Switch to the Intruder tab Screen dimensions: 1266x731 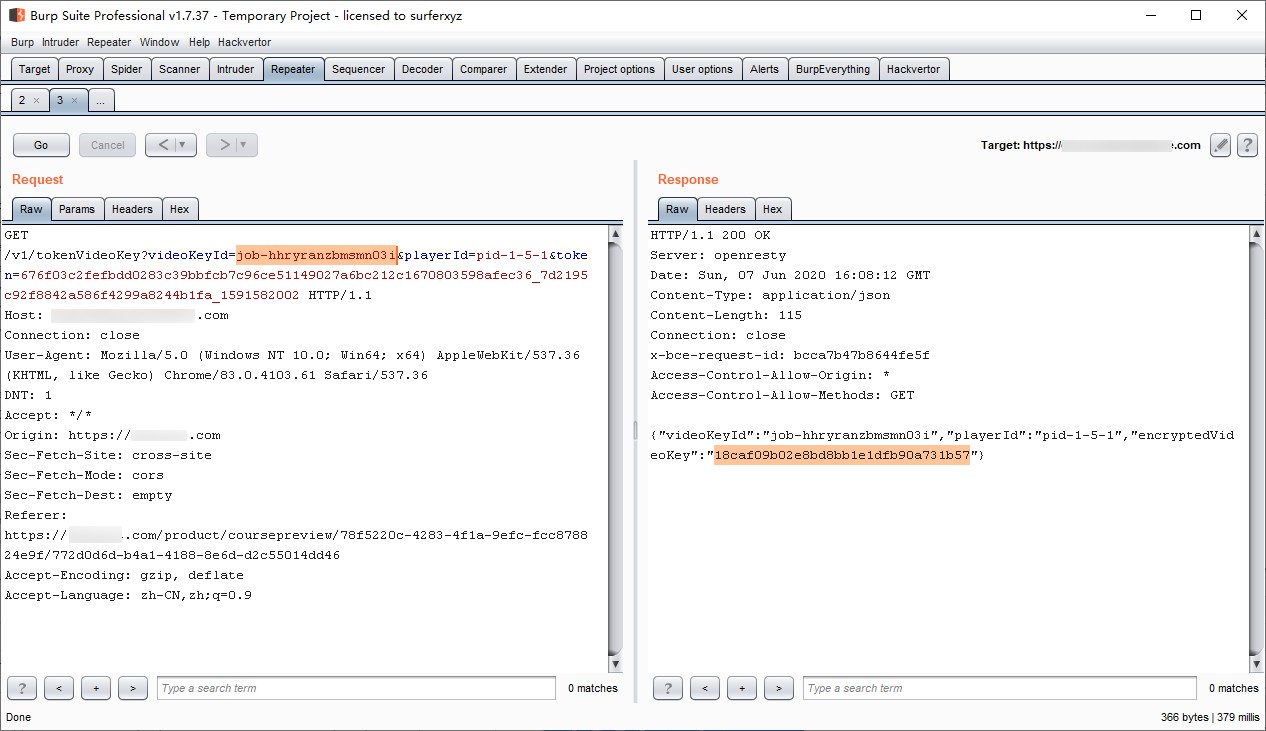[236, 69]
